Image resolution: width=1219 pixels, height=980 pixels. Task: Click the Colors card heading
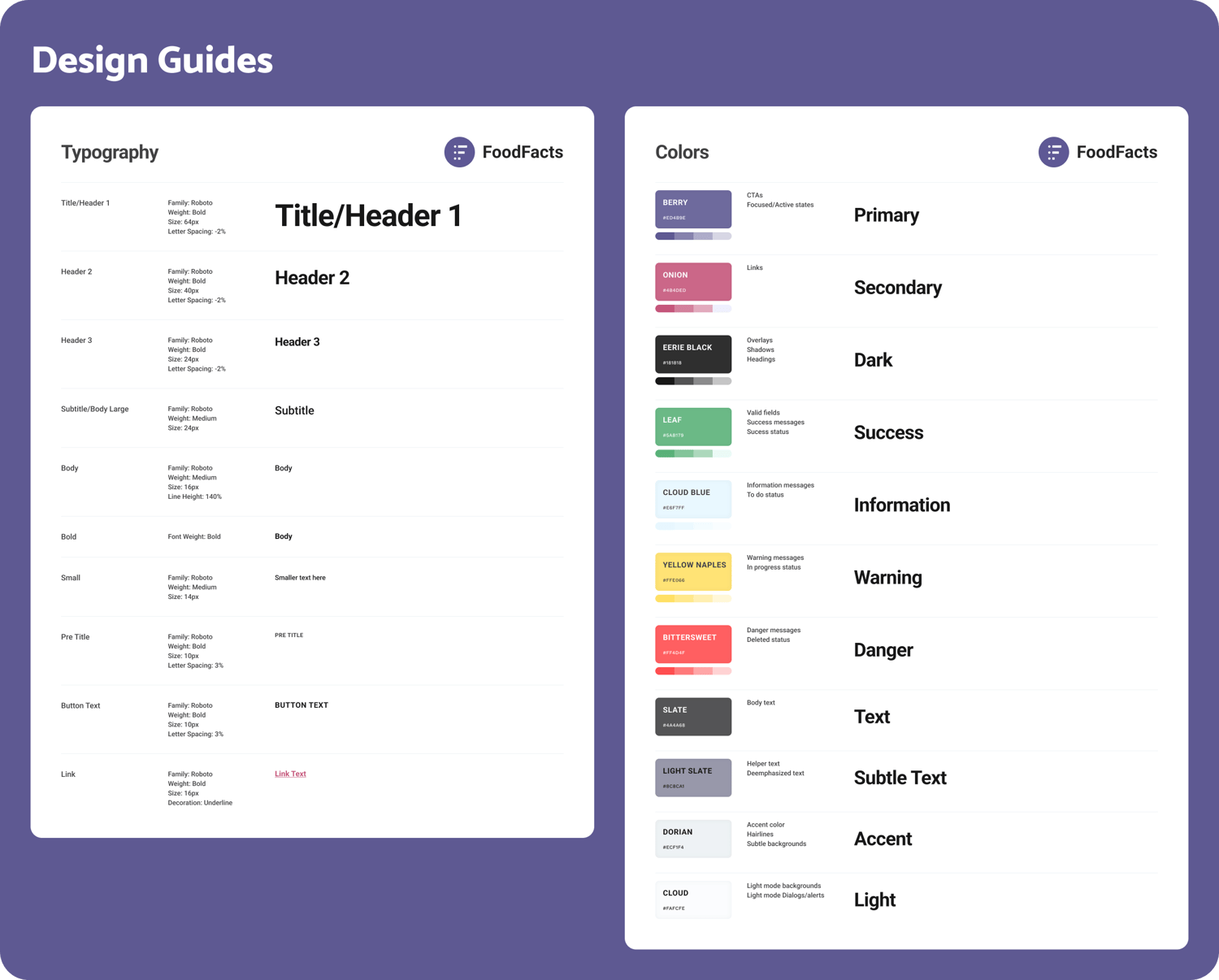682,152
